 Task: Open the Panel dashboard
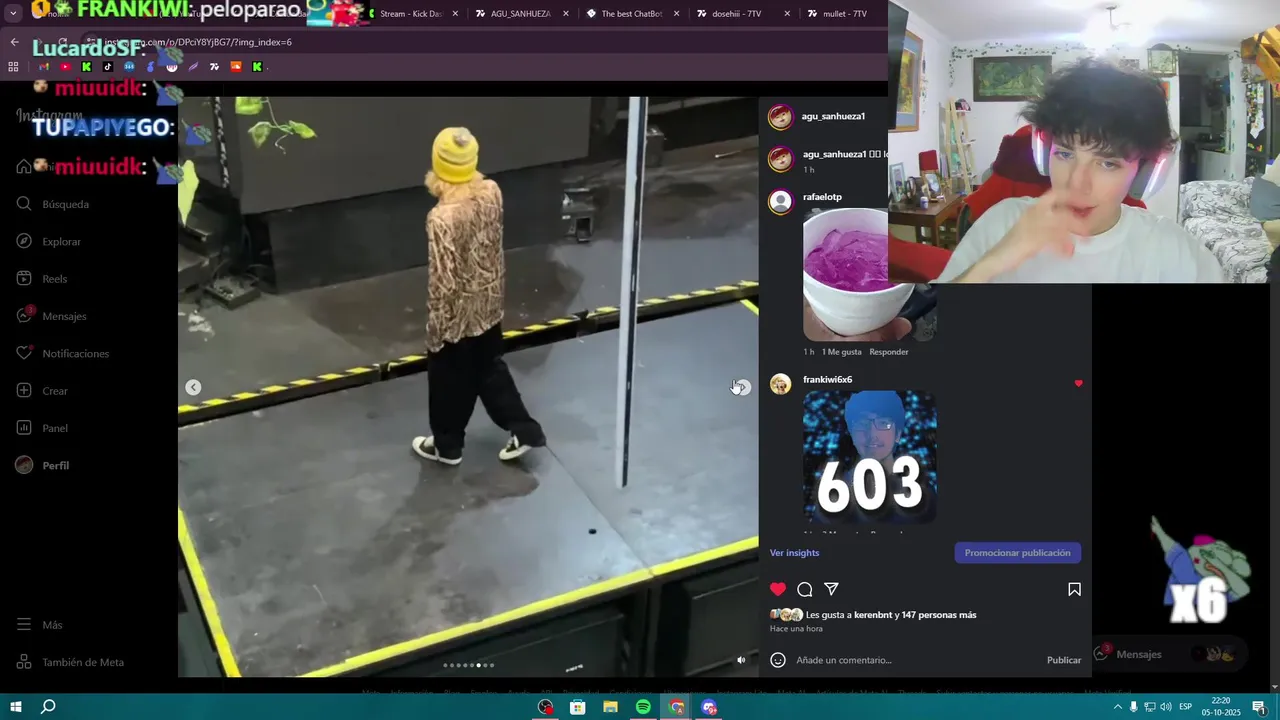click(x=43, y=428)
